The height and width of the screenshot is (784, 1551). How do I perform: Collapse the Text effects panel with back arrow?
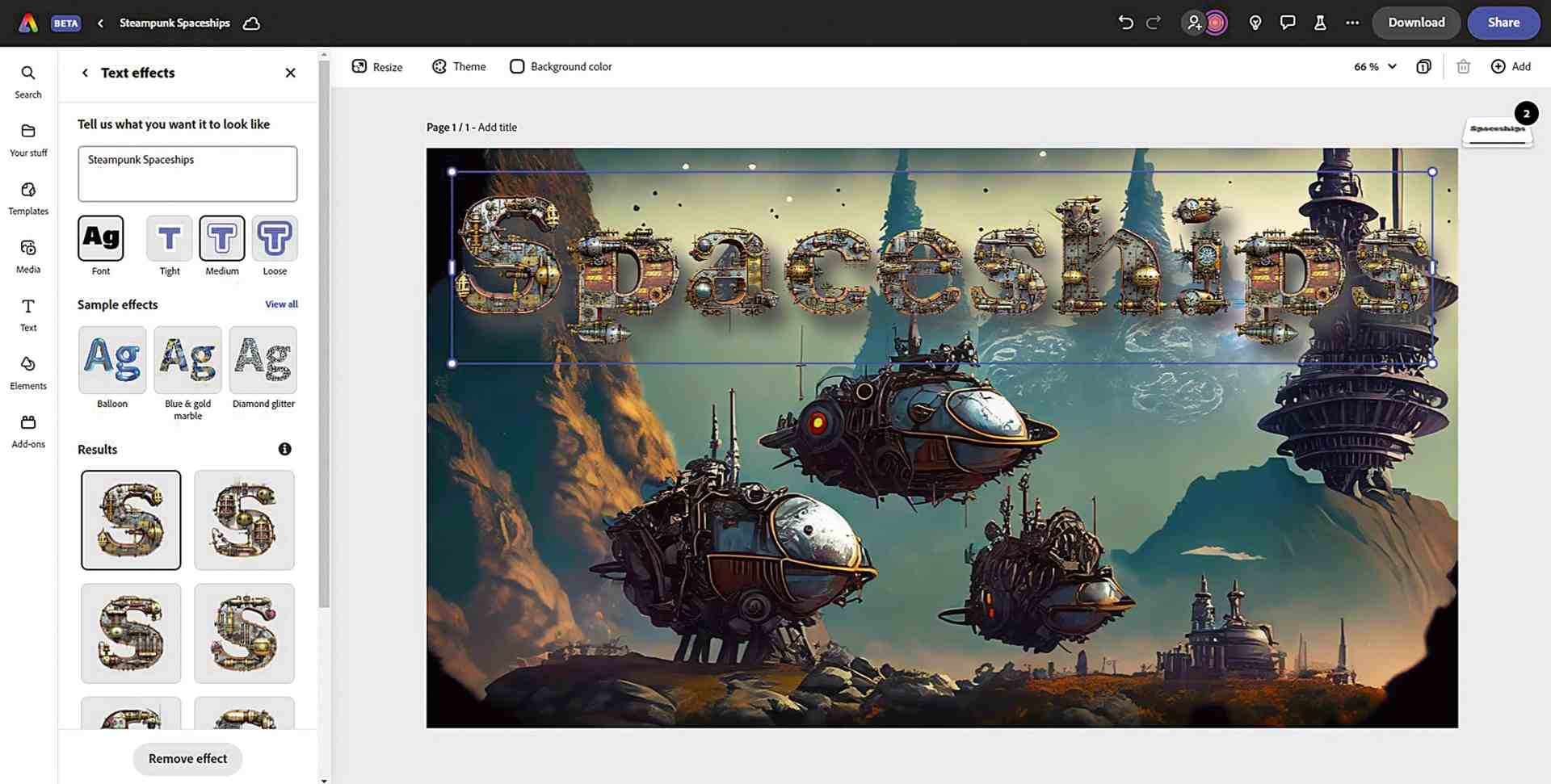pyautogui.click(x=85, y=73)
